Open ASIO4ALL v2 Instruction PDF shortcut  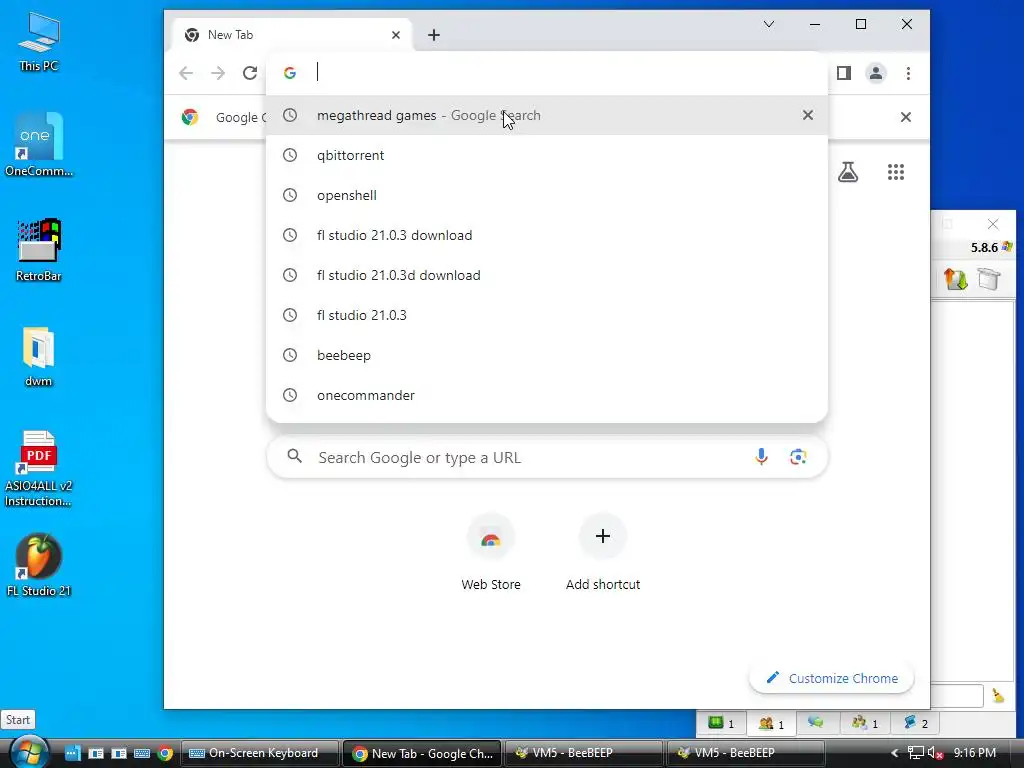pyautogui.click(x=39, y=469)
